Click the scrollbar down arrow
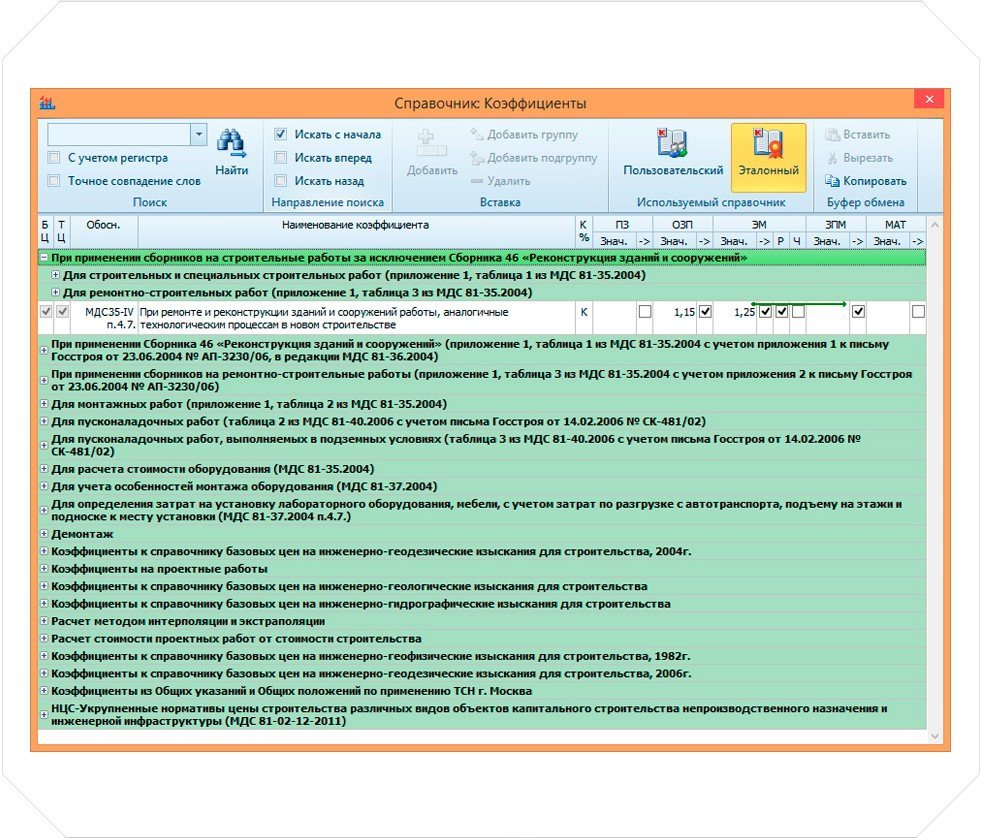Viewport: 982px width, 838px height. pyautogui.click(x=934, y=737)
